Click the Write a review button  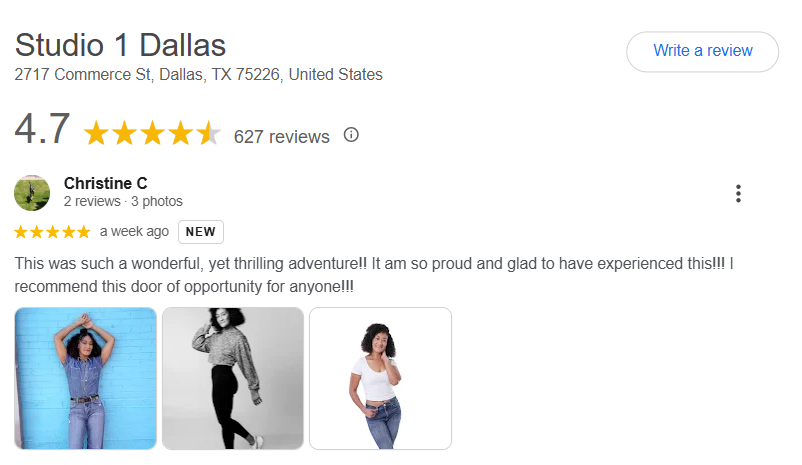tap(702, 51)
